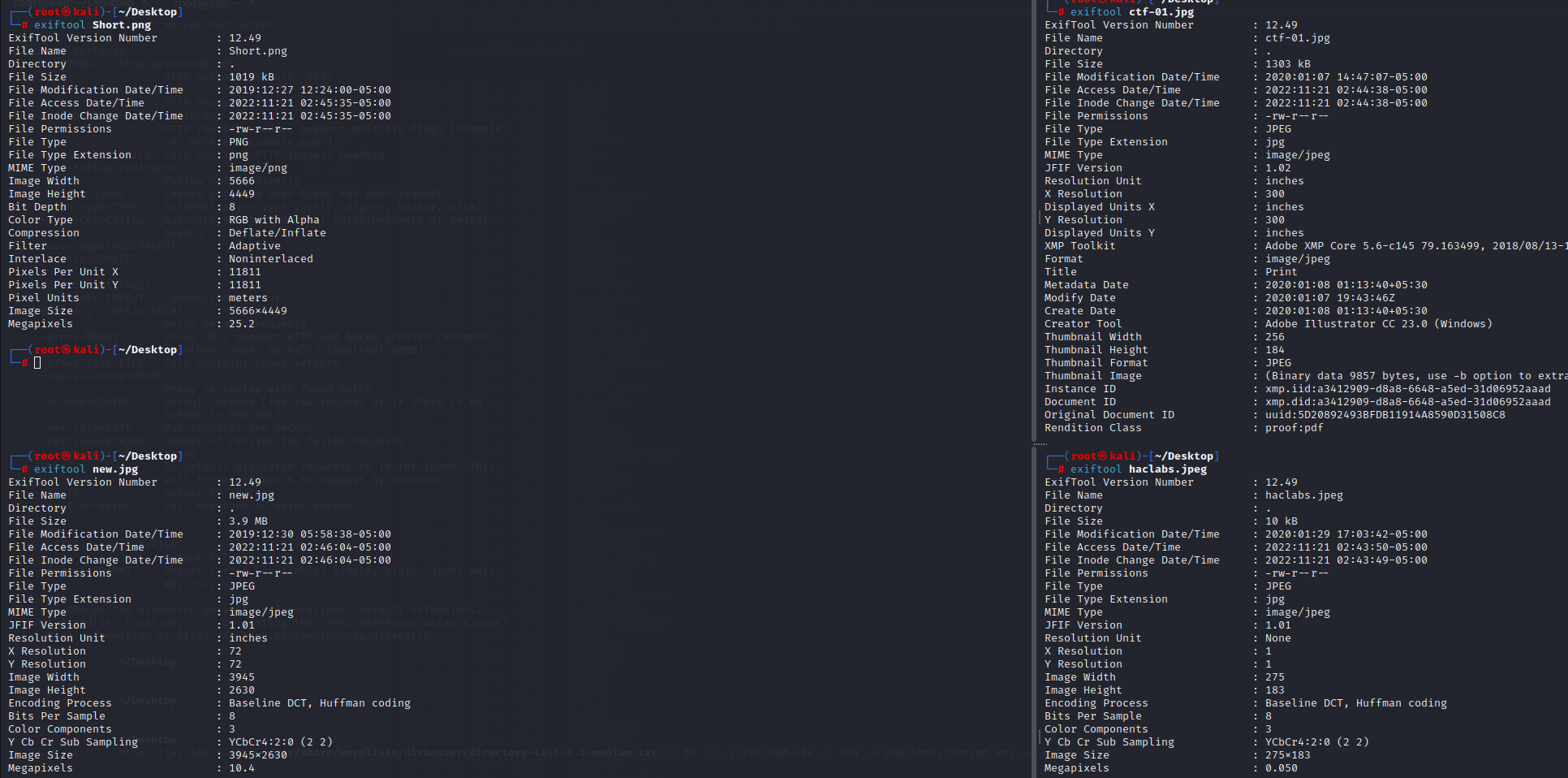Click the MIME type value 'image/png'
Viewport: 1568px width, 778px height.
pyautogui.click(x=258, y=168)
